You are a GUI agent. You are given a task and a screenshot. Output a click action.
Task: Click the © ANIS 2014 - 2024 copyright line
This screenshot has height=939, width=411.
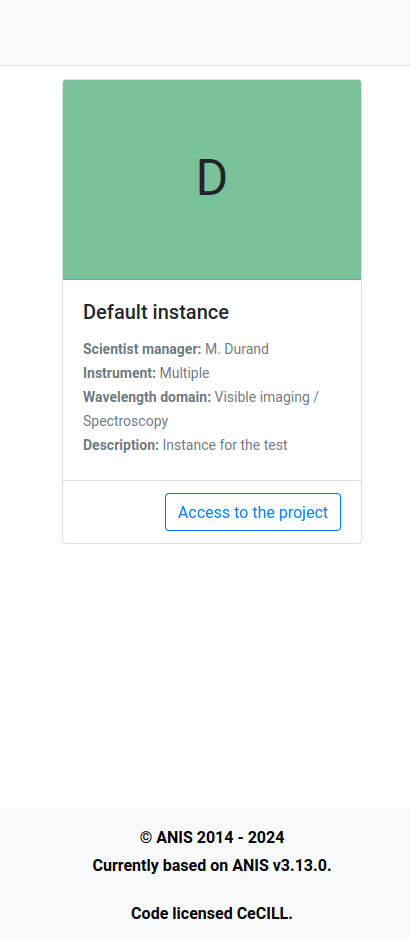(x=212, y=837)
